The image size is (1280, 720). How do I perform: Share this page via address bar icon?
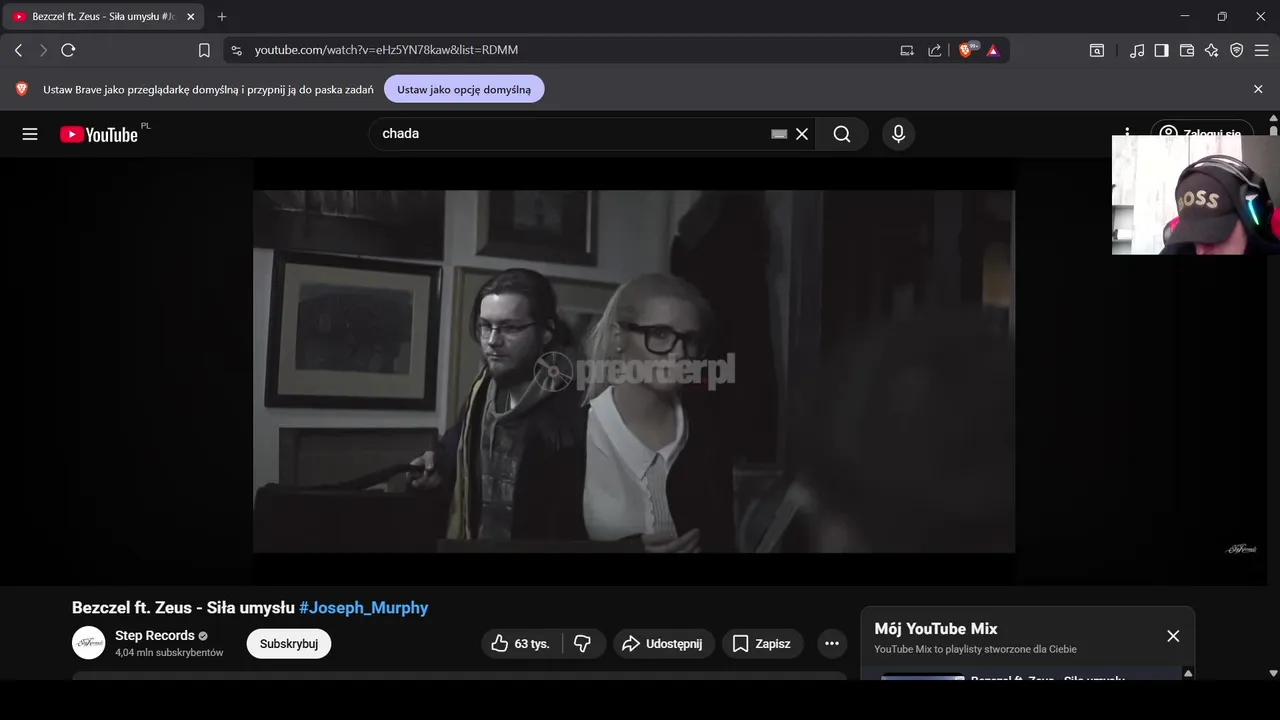934,50
